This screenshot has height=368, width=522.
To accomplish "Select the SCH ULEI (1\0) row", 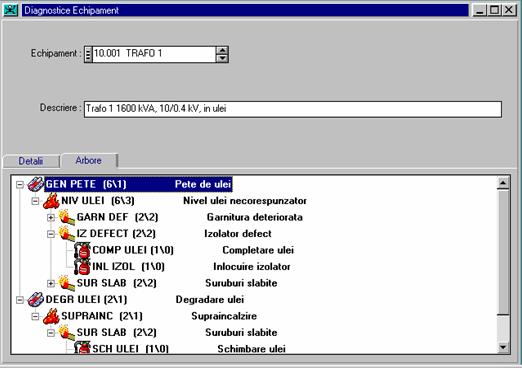I will click(189, 349).
